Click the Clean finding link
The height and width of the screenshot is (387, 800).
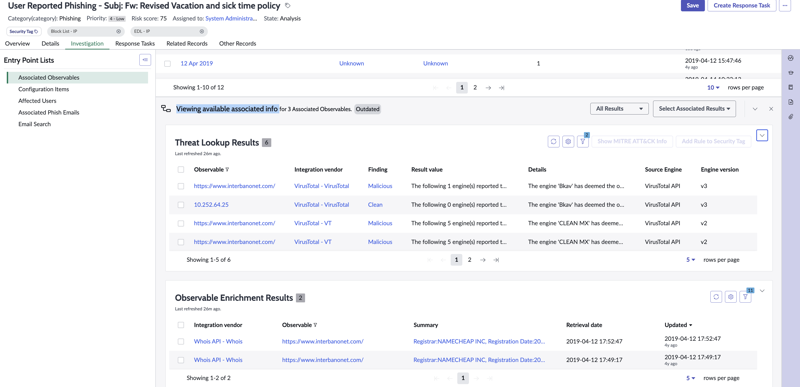pyautogui.click(x=375, y=205)
